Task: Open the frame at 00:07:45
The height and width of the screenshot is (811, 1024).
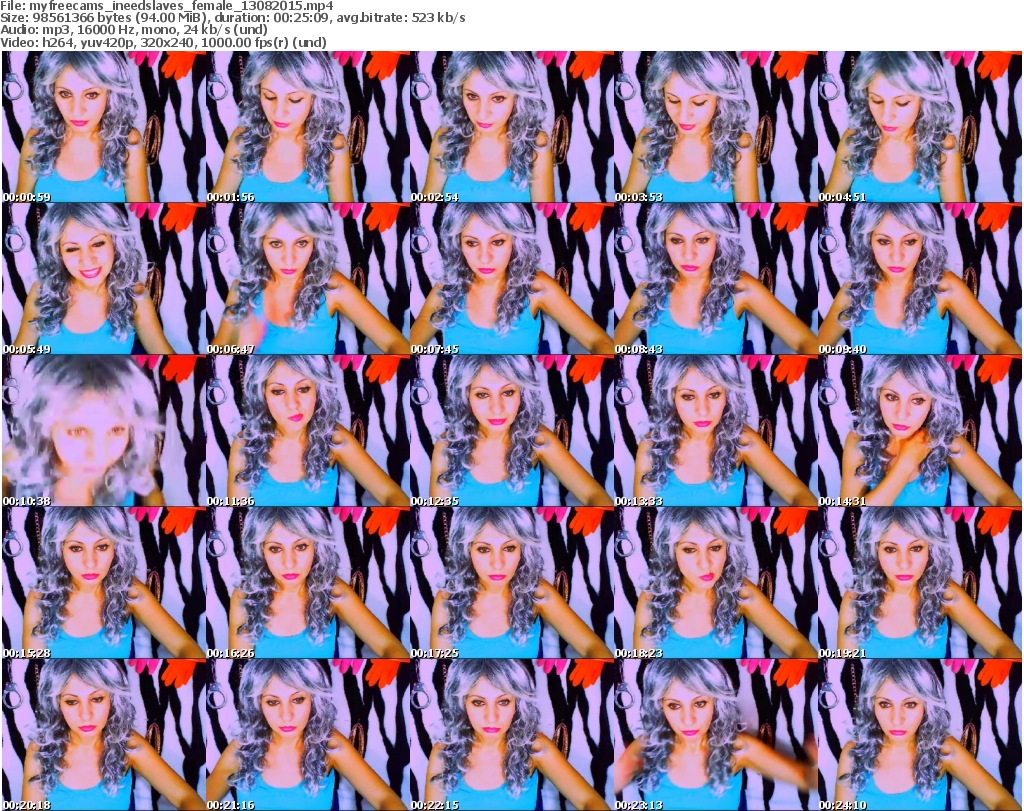Action: 511,279
